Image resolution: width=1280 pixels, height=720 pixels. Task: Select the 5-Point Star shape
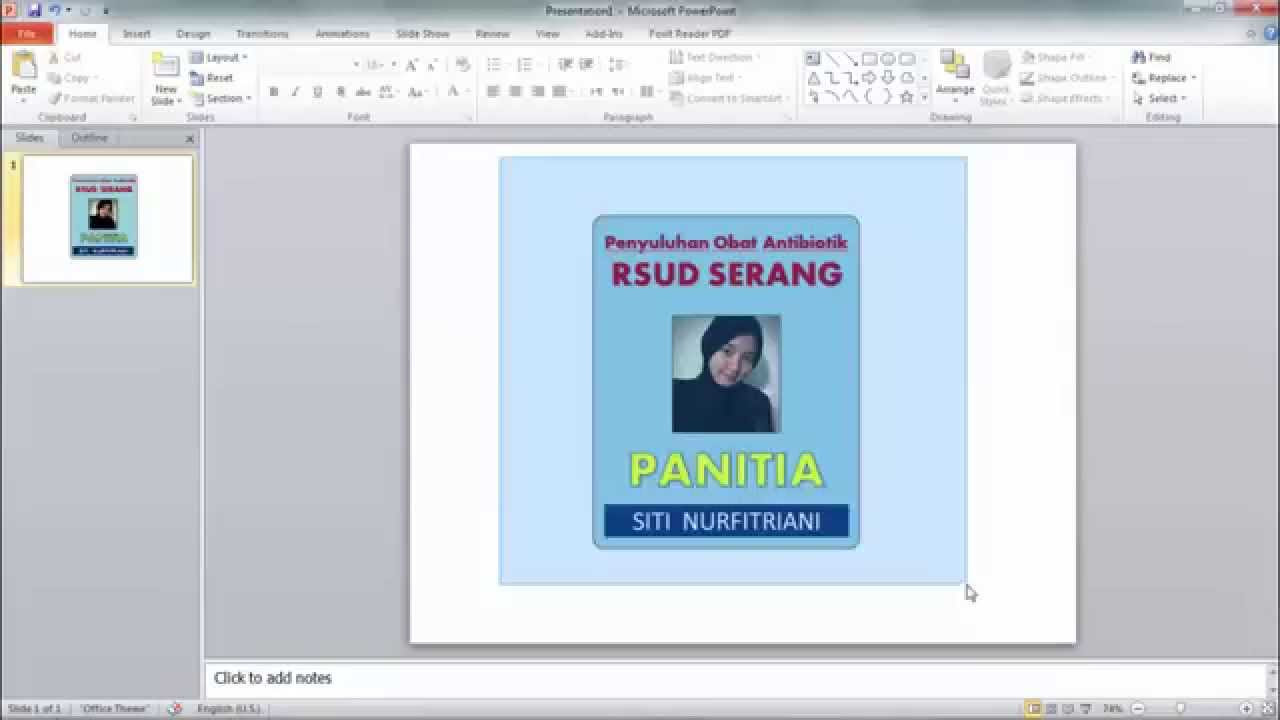(x=906, y=97)
